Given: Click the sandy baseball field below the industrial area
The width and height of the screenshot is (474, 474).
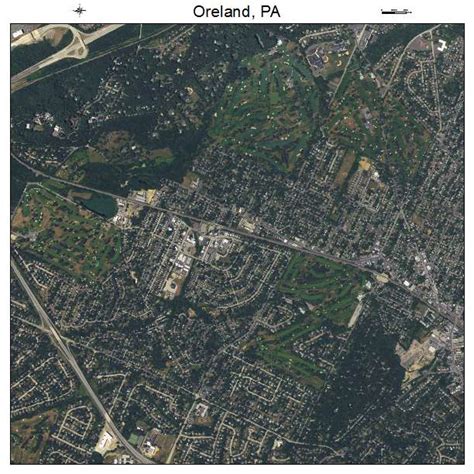Looking at the screenshot, I should tap(173, 283).
